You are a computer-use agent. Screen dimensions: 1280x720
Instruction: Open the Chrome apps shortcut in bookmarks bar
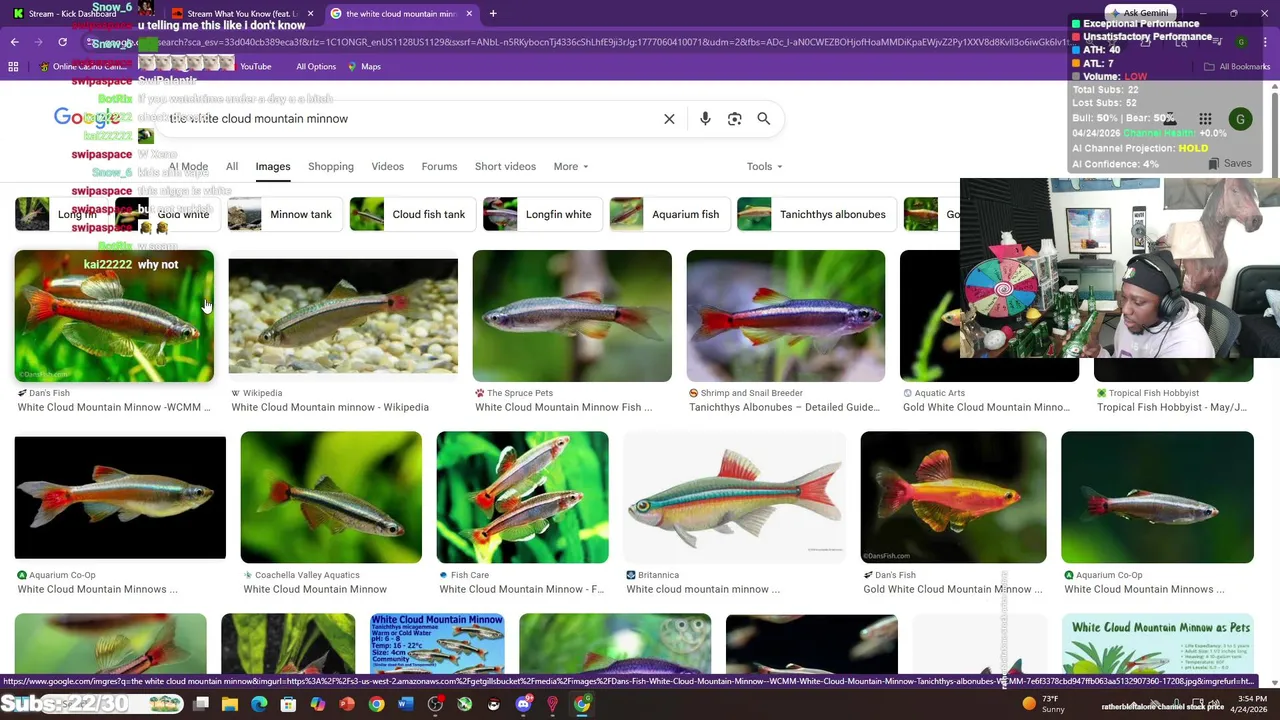tap(13, 66)
